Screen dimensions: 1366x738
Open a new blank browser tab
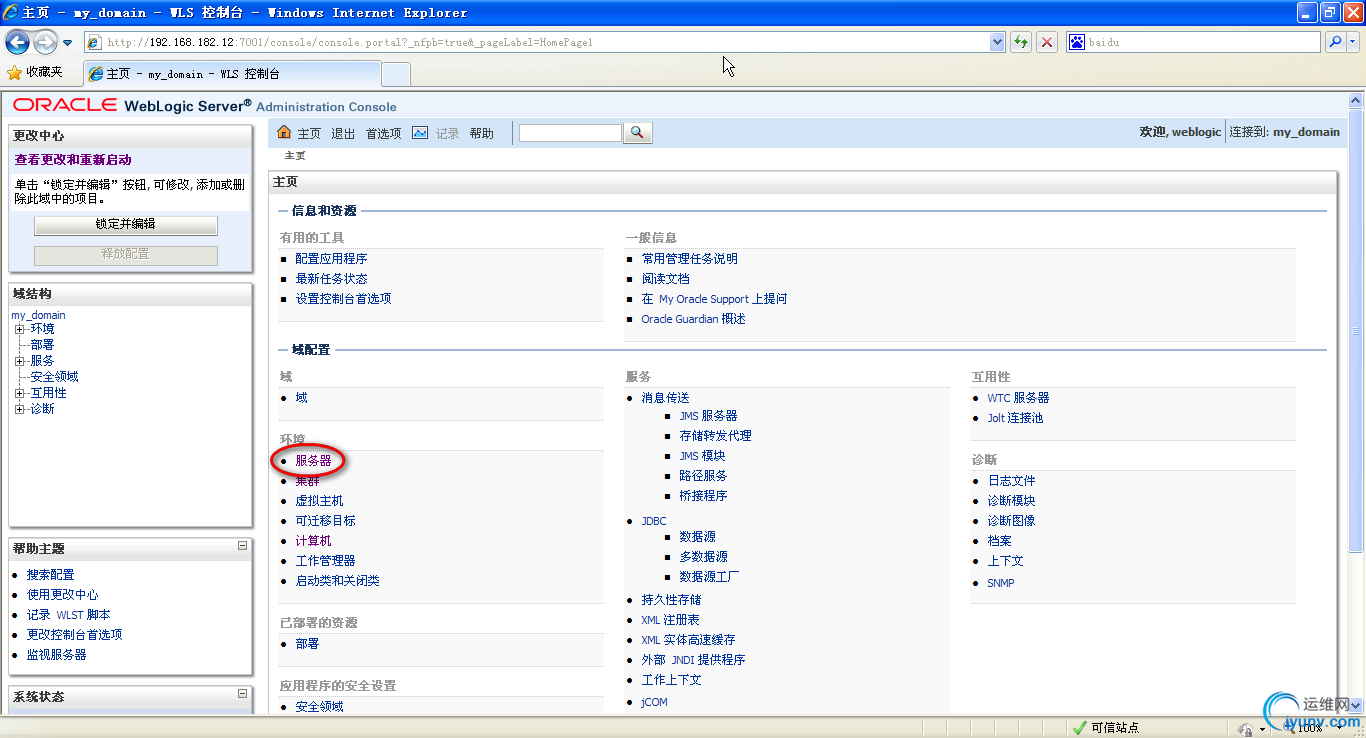396,75
